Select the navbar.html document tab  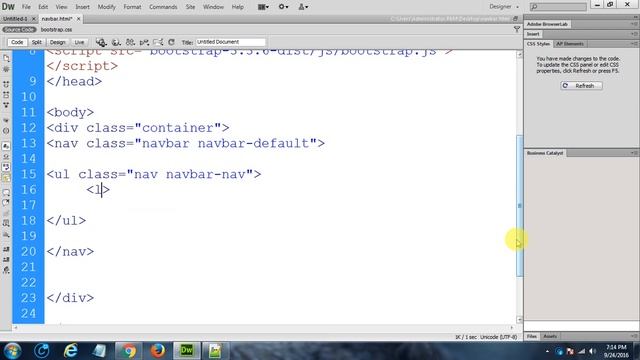pyautogui.click(x=57, y=19)
